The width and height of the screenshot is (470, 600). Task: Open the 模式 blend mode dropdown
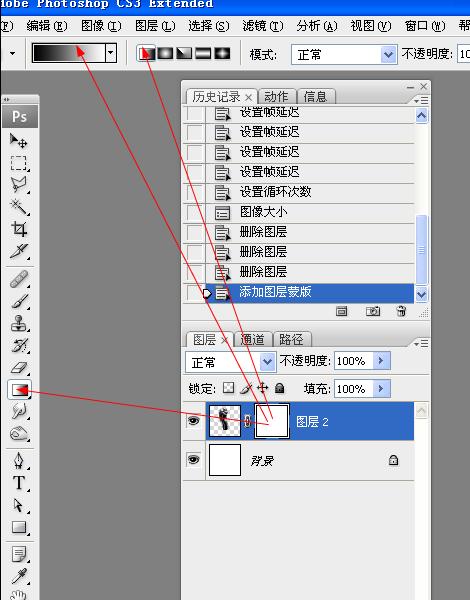coord(388,54)
